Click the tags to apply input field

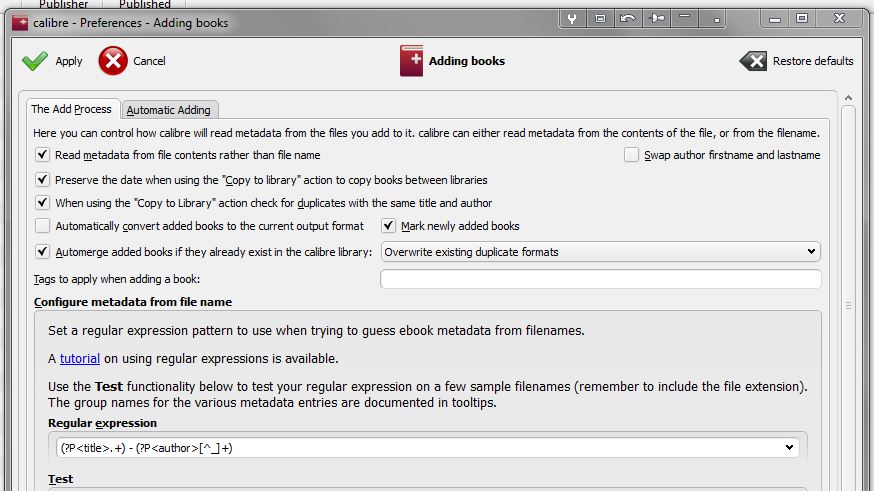point(600,279)
